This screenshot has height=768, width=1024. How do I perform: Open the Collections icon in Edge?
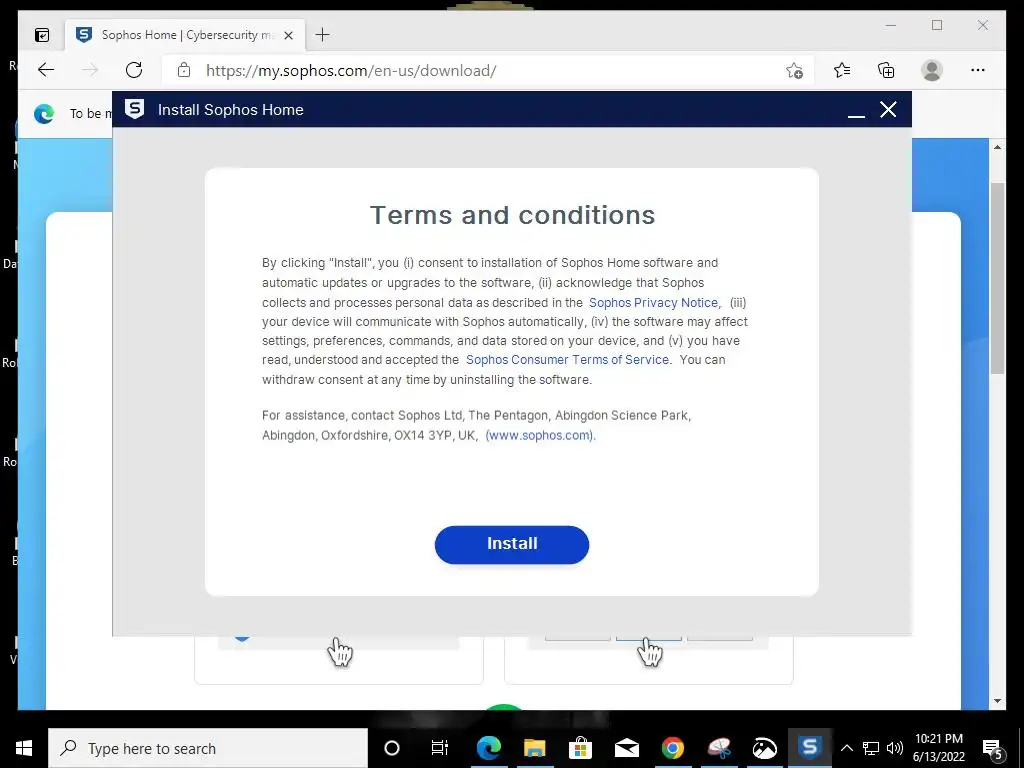(x=886, y=70)
